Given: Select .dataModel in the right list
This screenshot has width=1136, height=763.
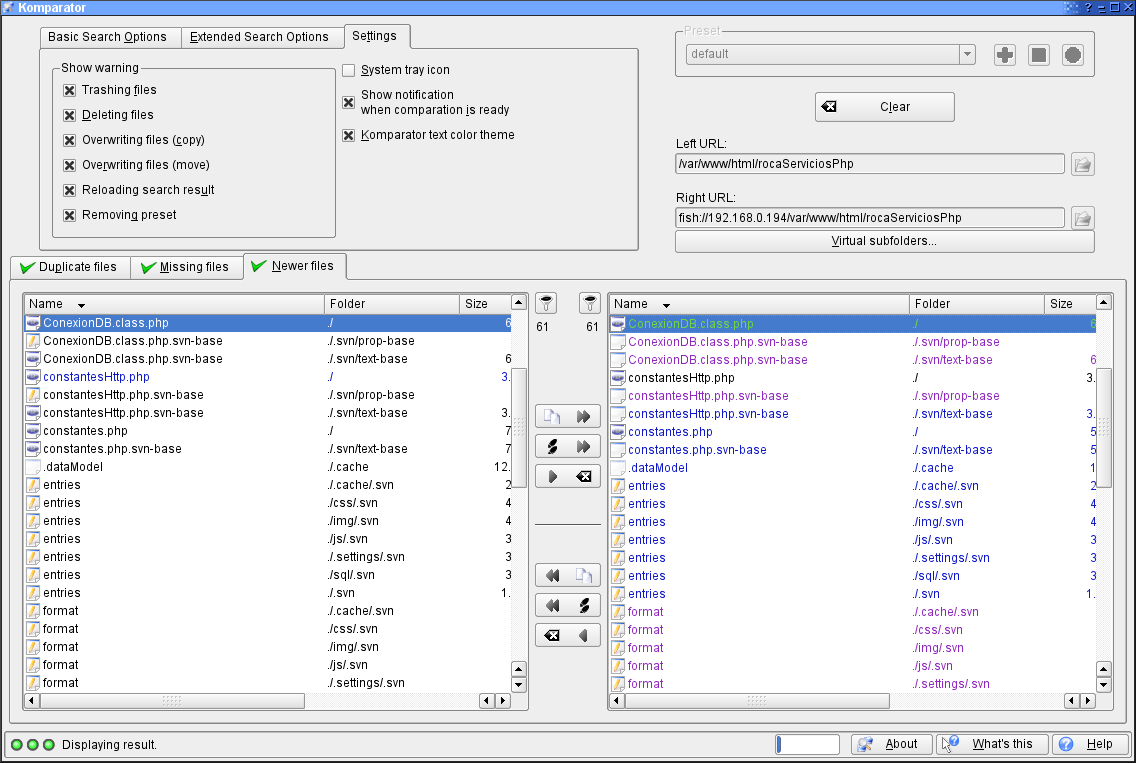Looking at the screenshot, I should (852, 468).
